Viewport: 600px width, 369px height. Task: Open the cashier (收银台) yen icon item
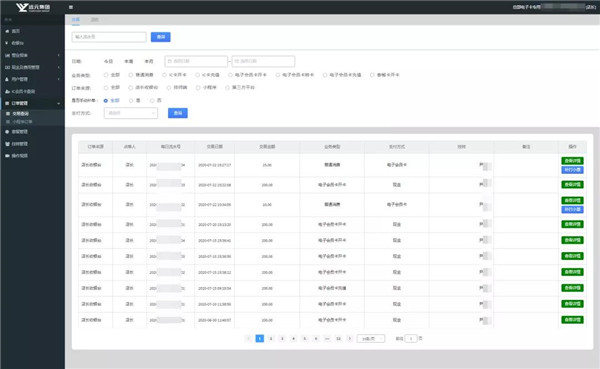7,43
